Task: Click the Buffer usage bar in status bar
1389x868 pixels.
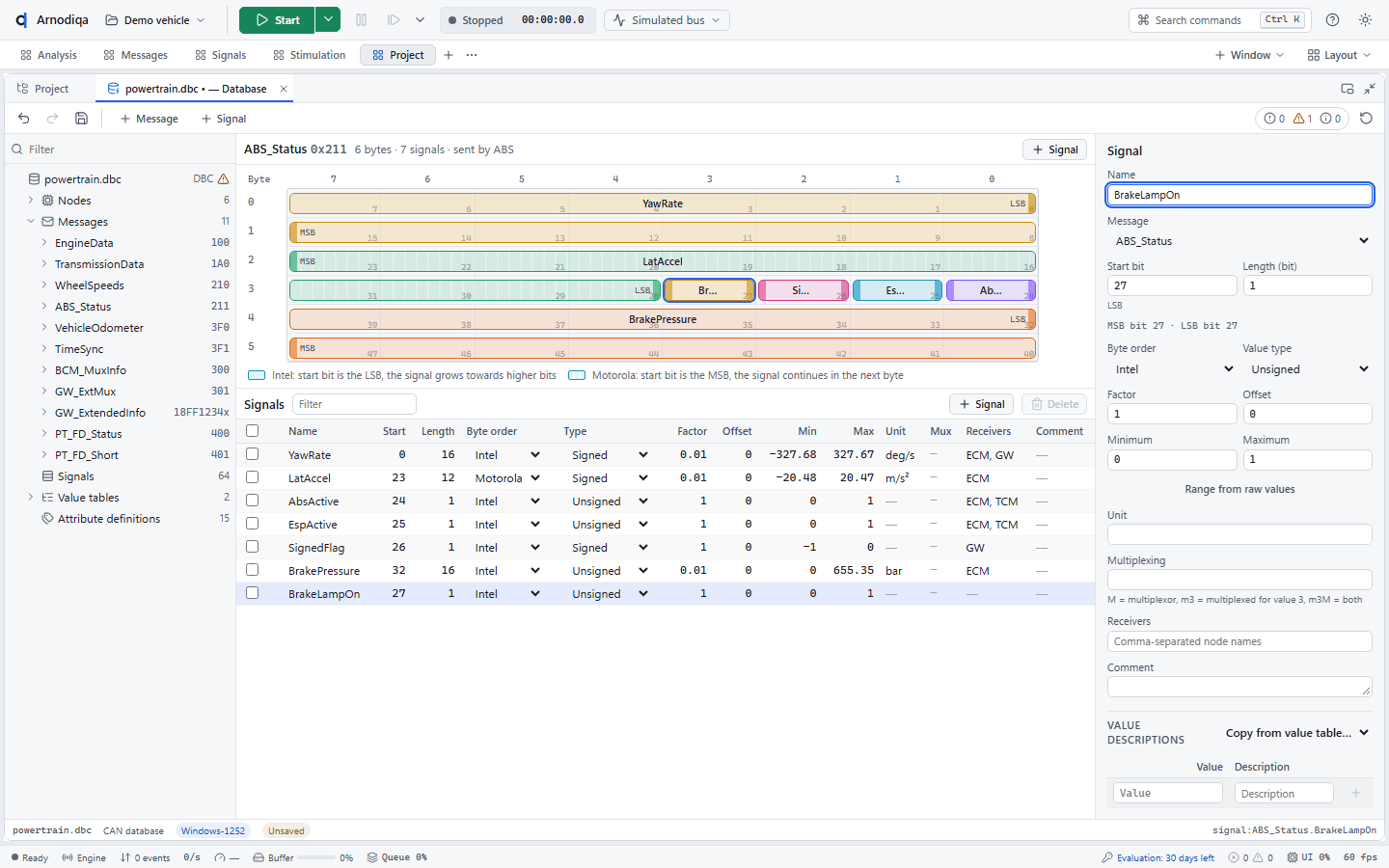Action: pyautogui.click(x=316, y=857)
